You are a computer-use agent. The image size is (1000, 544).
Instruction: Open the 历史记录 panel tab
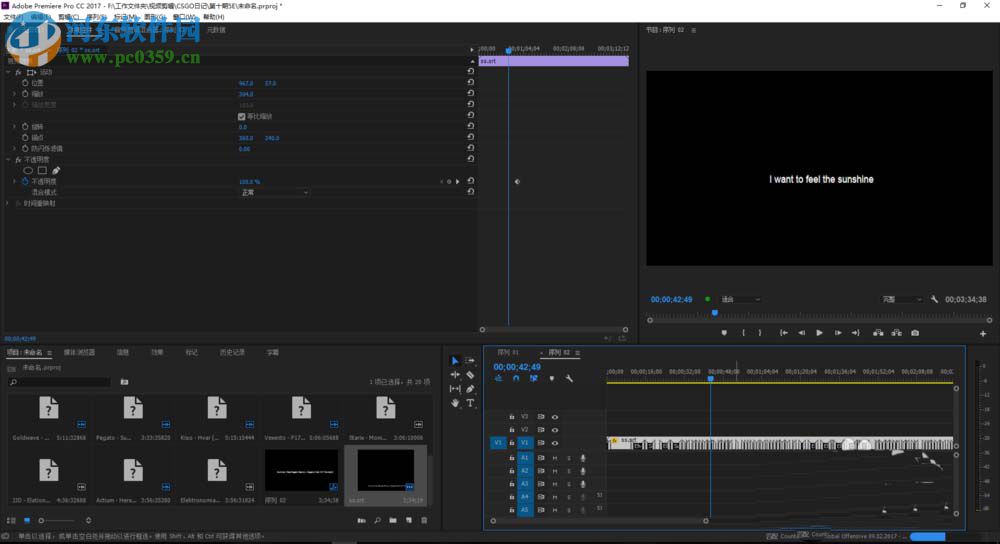[x=231, y=352]
